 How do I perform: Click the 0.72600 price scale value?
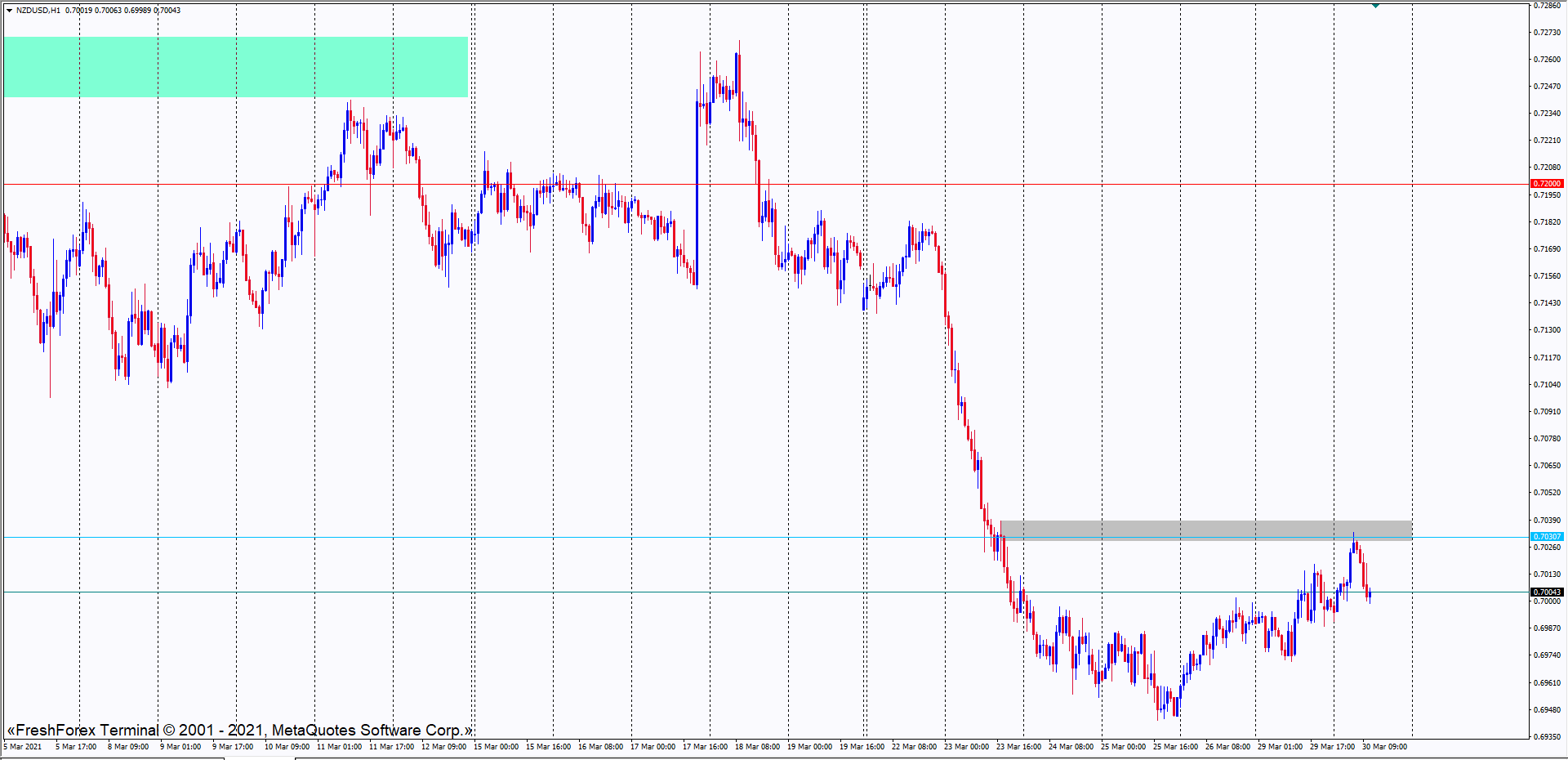coord(1546,60)
